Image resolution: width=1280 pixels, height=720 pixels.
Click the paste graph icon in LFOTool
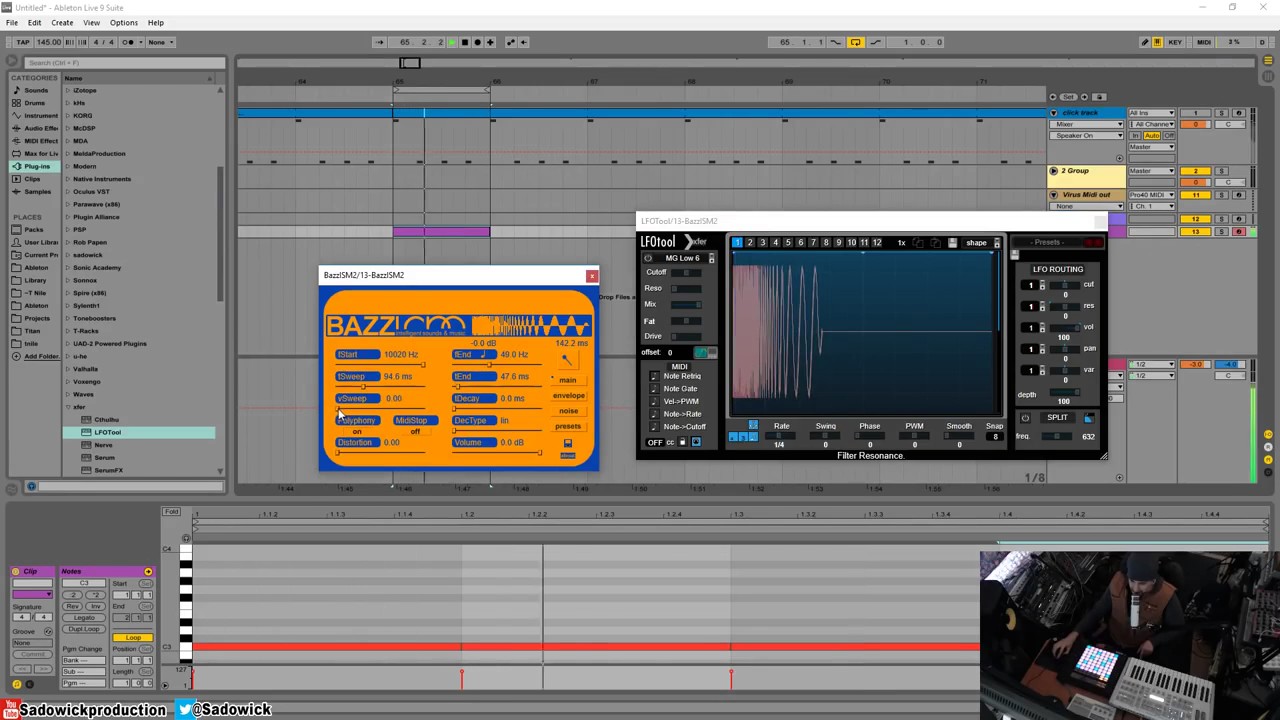click(935, 243)
